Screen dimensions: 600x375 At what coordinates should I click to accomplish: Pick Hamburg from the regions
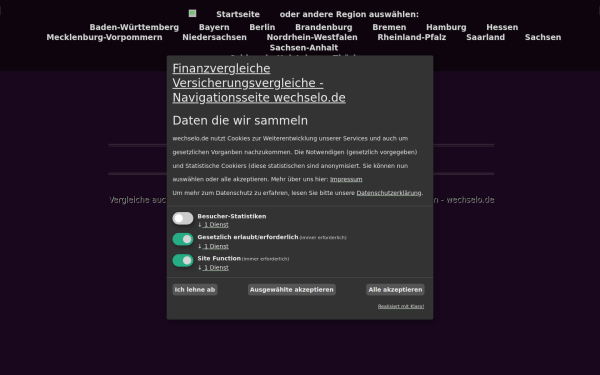coord(446,27)
